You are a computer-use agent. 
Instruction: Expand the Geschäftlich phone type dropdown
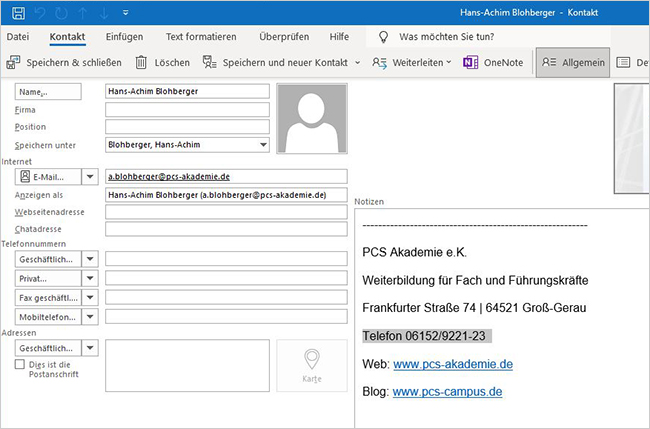90,259
